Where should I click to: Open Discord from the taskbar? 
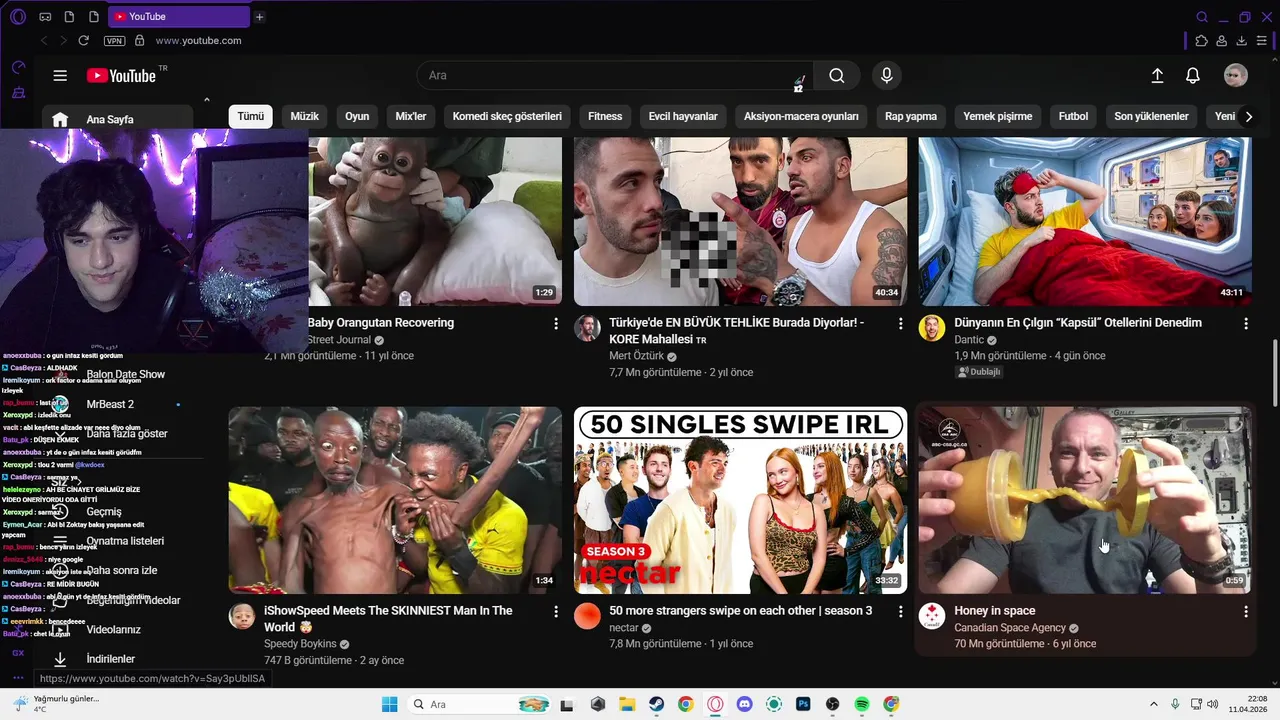pyautogui.click(x=744, y=705)
